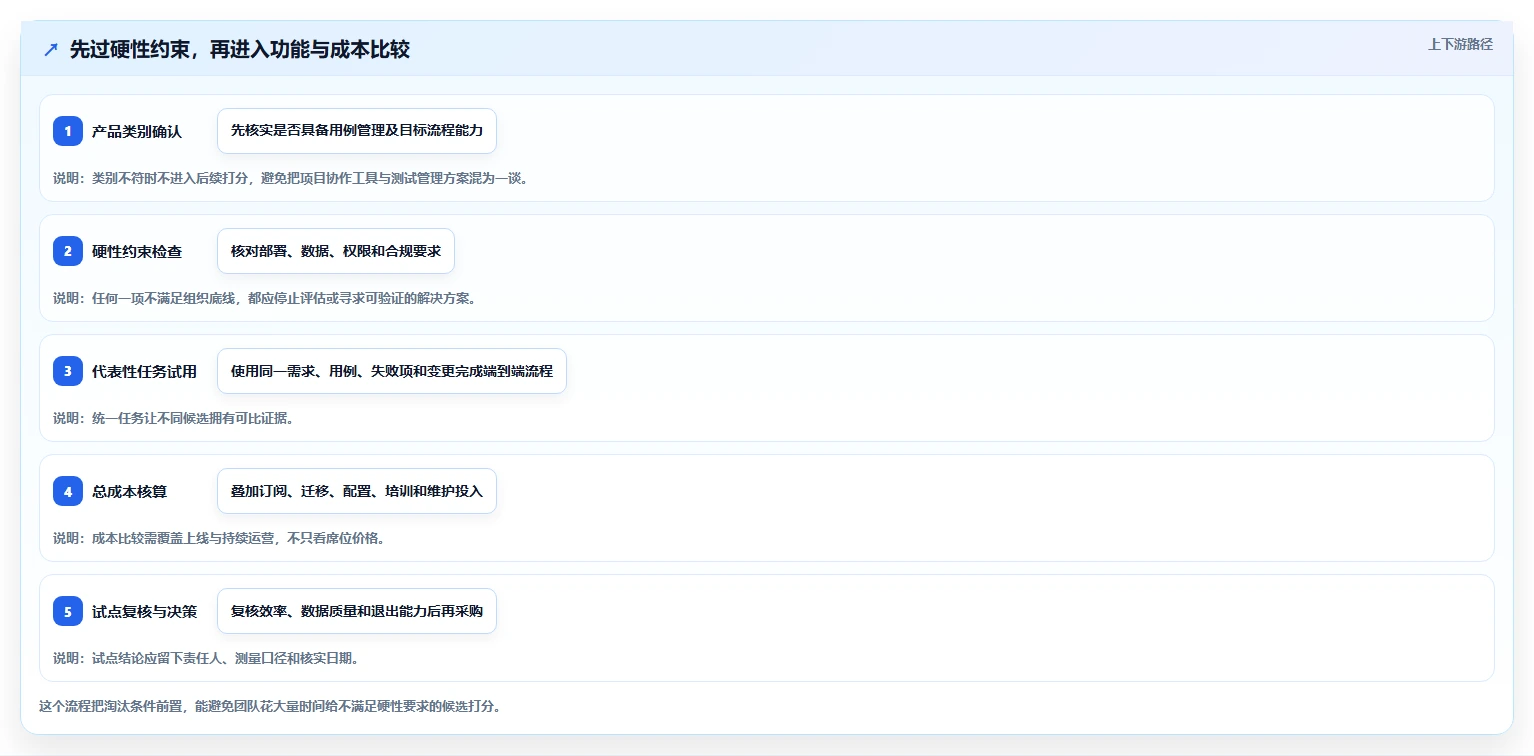
Task: Select step badge 3 for 代表性任务试用
Action: (68, 371)
